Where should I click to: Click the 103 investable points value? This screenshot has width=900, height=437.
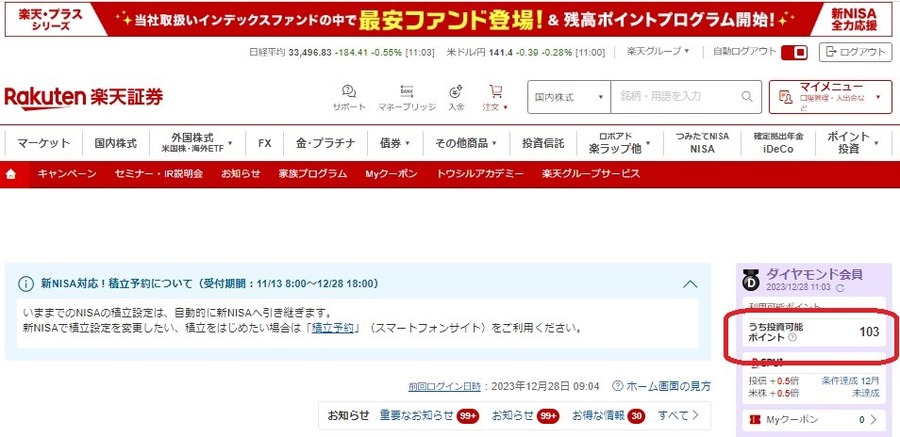coord(869,331)
